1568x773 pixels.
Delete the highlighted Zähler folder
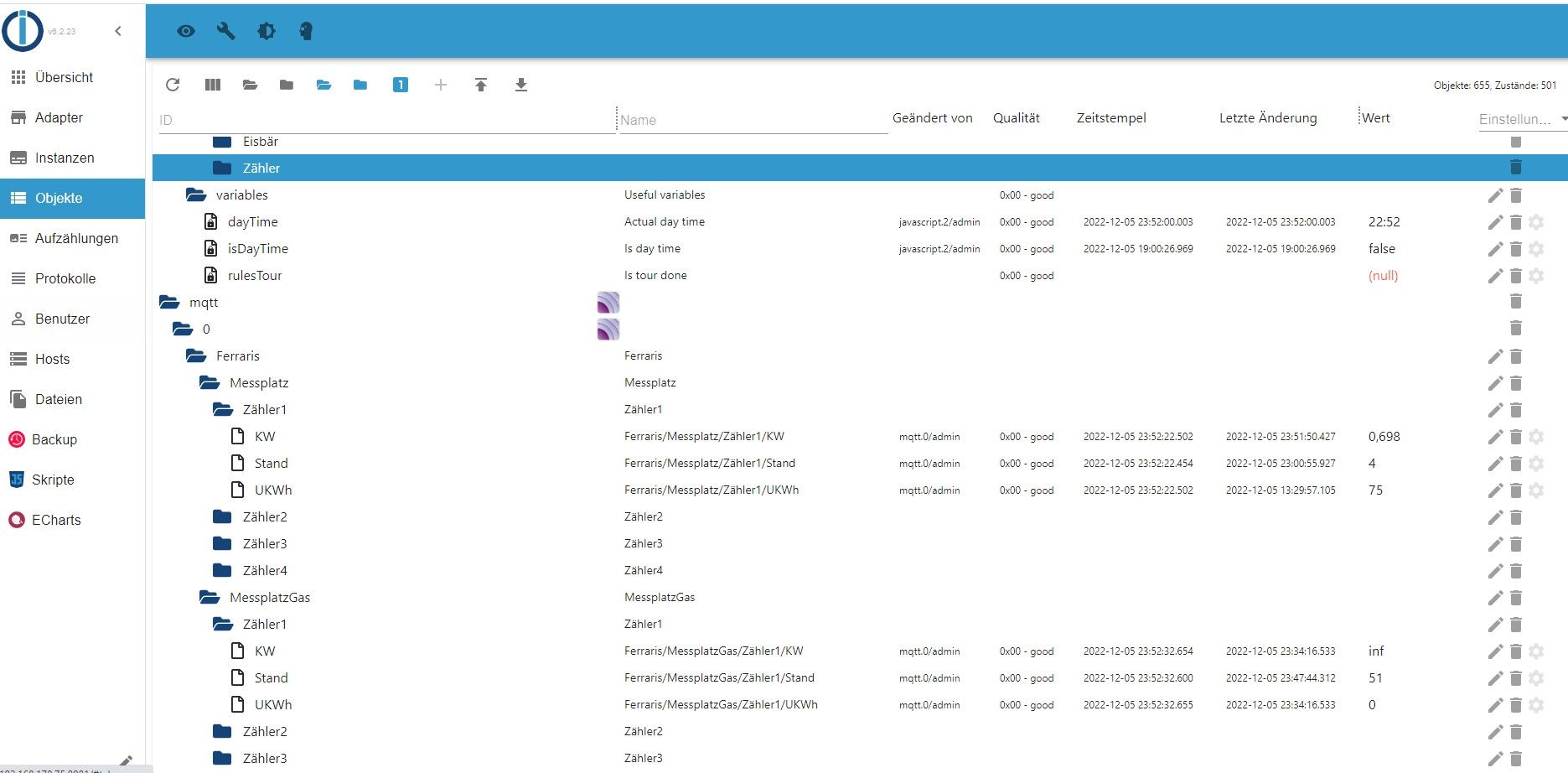tap(1516, 168)
